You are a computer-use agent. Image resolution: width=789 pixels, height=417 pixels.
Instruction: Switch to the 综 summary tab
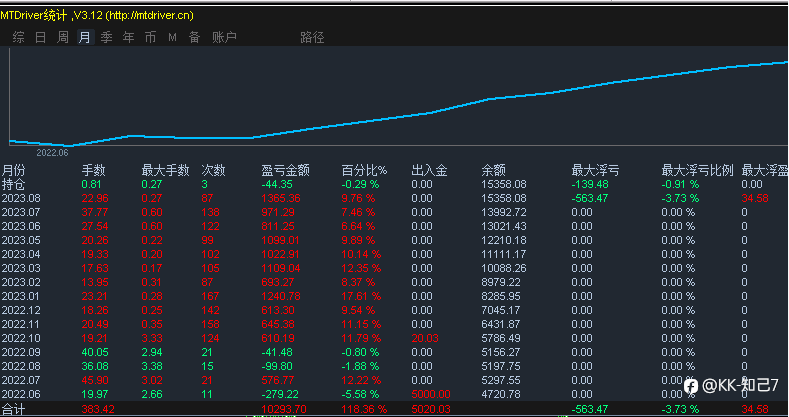tap(19, 37)
